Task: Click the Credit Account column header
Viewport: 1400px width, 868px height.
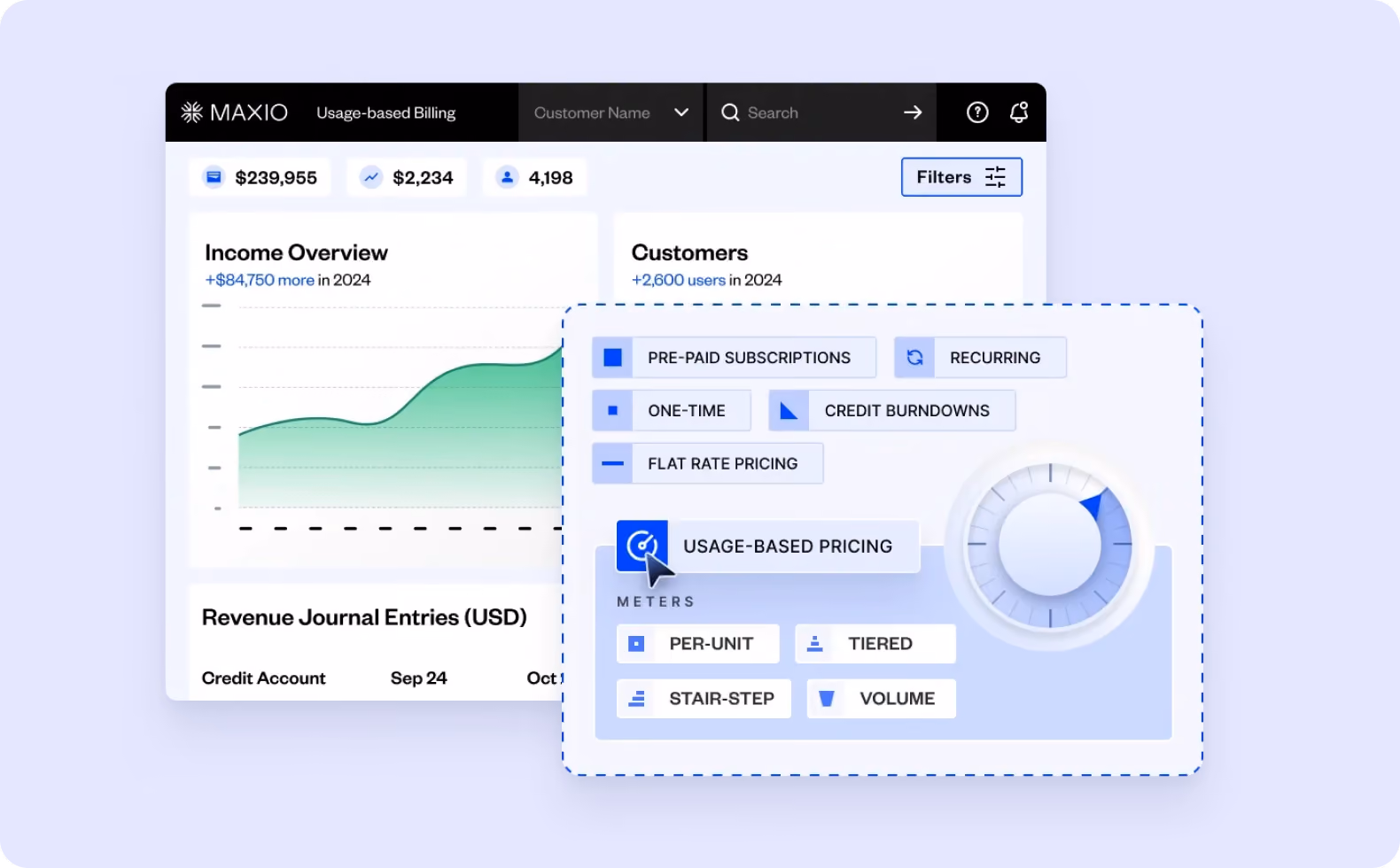Action: (263, 678)
